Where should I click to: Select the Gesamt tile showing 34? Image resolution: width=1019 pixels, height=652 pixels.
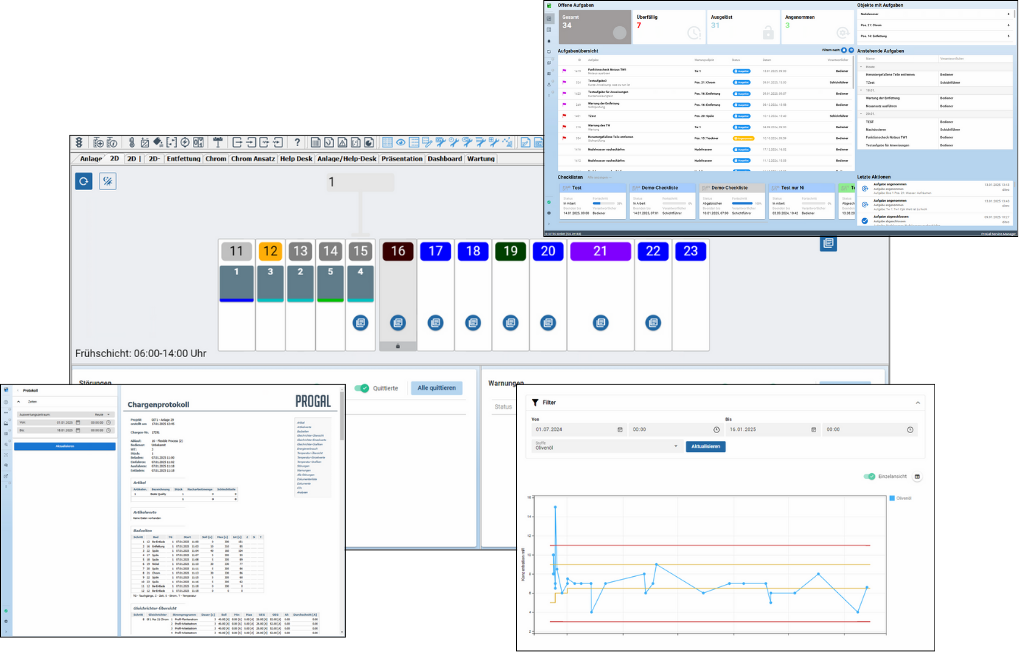(595, 27)
